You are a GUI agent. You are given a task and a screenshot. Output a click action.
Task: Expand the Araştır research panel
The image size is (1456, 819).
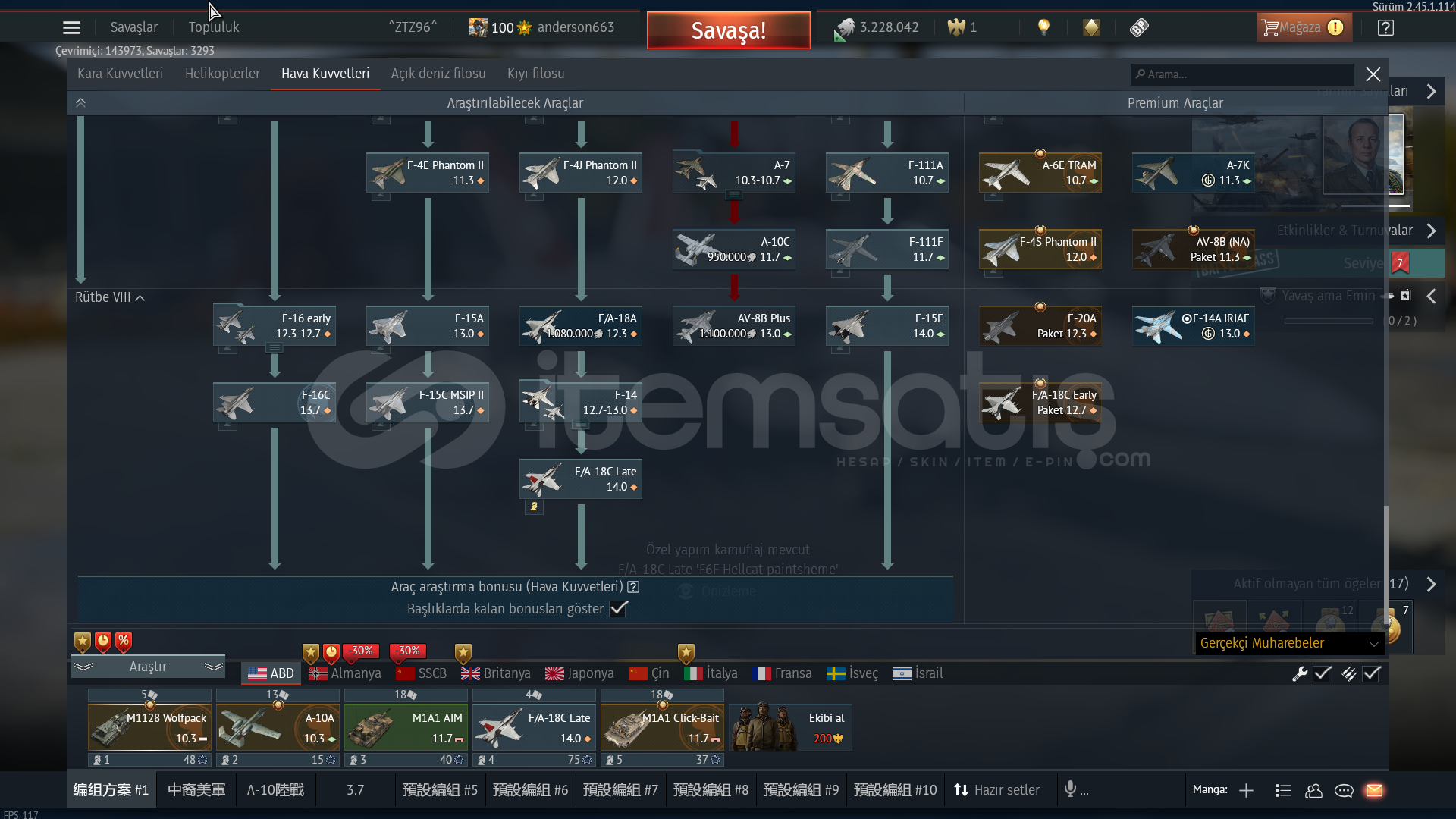148,667
